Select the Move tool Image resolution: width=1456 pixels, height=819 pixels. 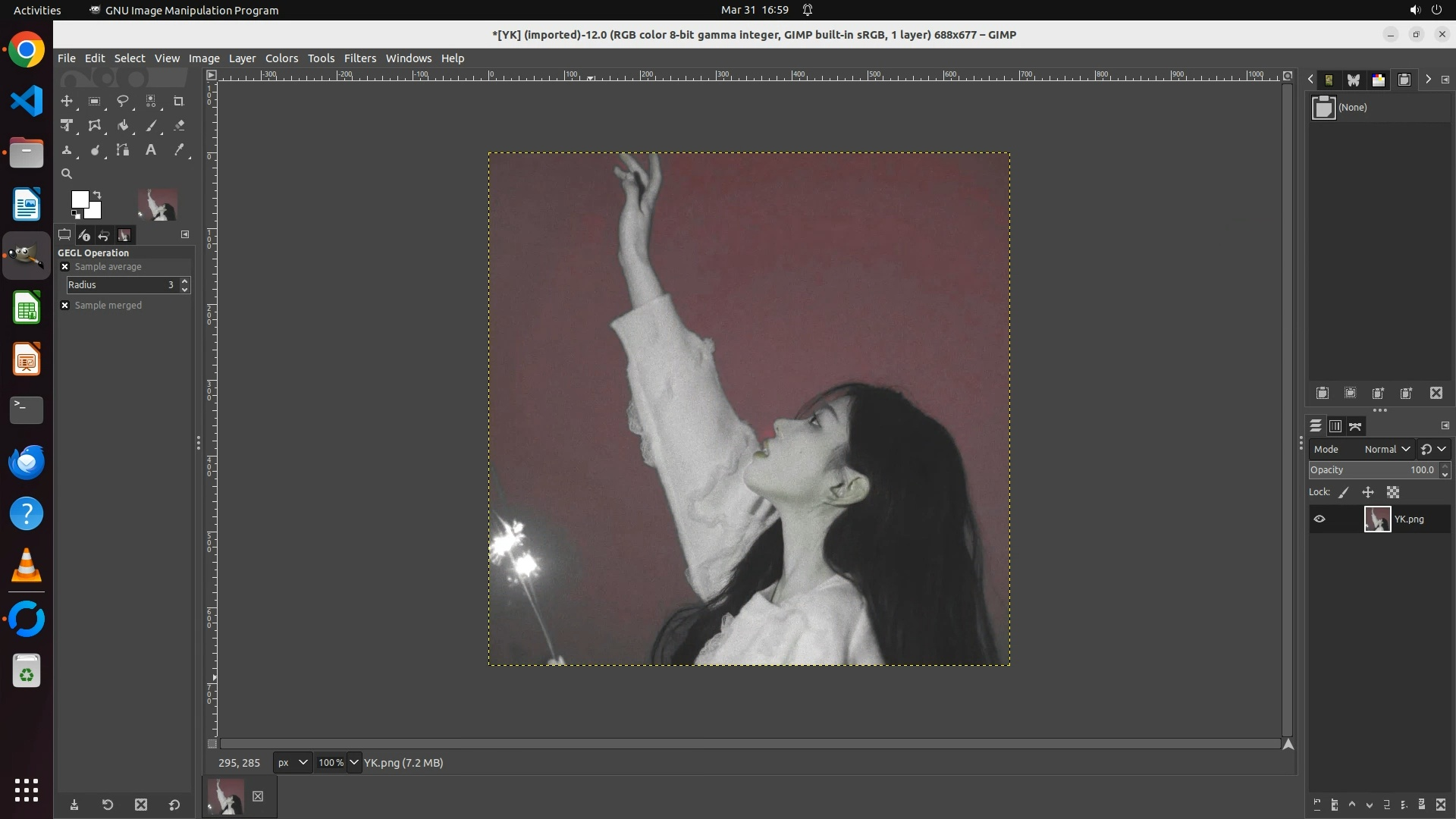(x=67, y=101)
